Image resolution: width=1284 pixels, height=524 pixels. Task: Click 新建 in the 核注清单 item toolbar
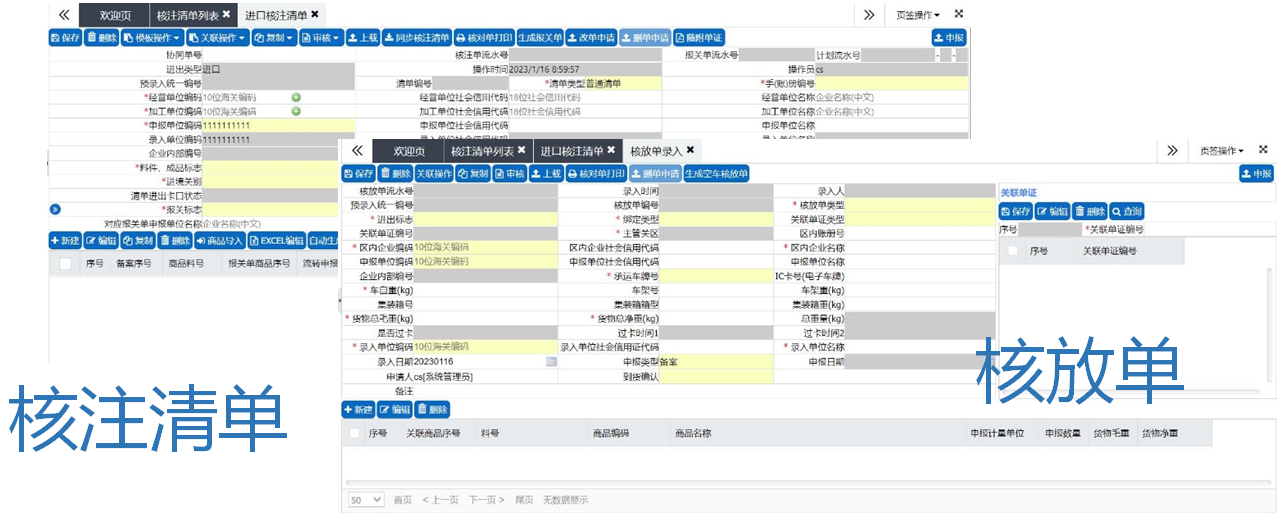point(65,241)
